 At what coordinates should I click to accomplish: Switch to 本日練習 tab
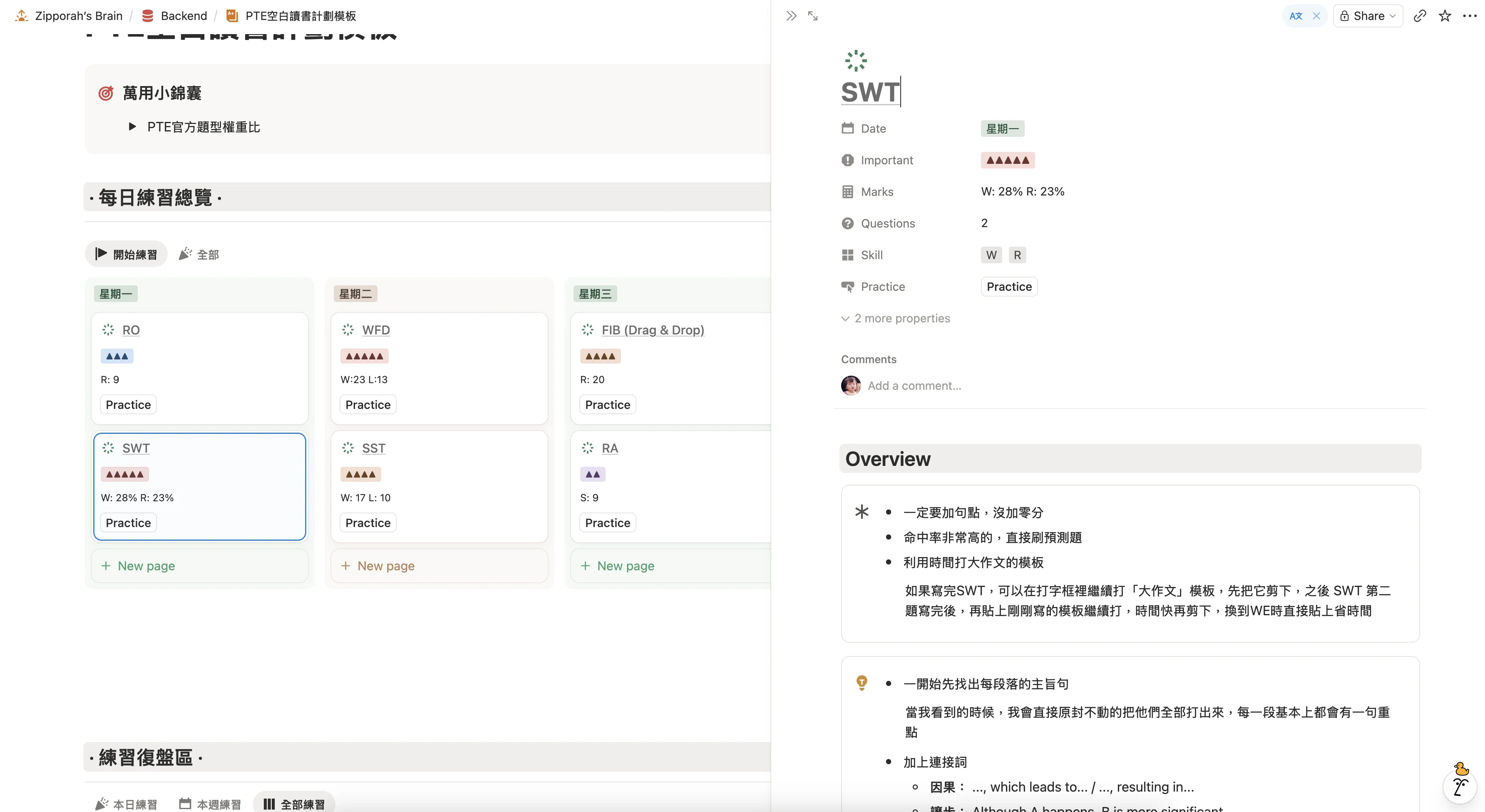(x=126, y=804)
